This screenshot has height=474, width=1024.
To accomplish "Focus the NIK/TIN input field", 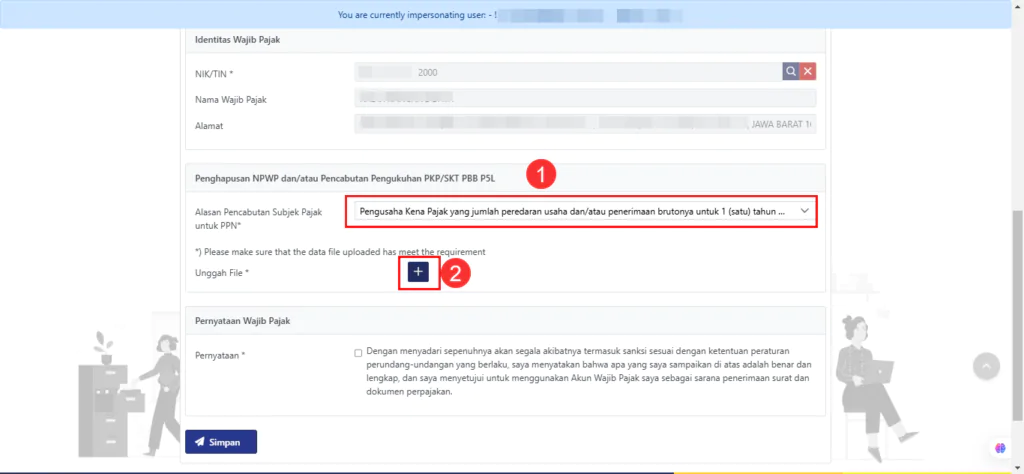I will (567, 72).
